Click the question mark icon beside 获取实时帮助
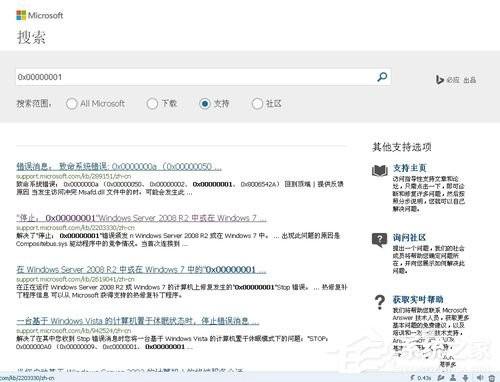500x382 pixels. [x=380, y=302]
